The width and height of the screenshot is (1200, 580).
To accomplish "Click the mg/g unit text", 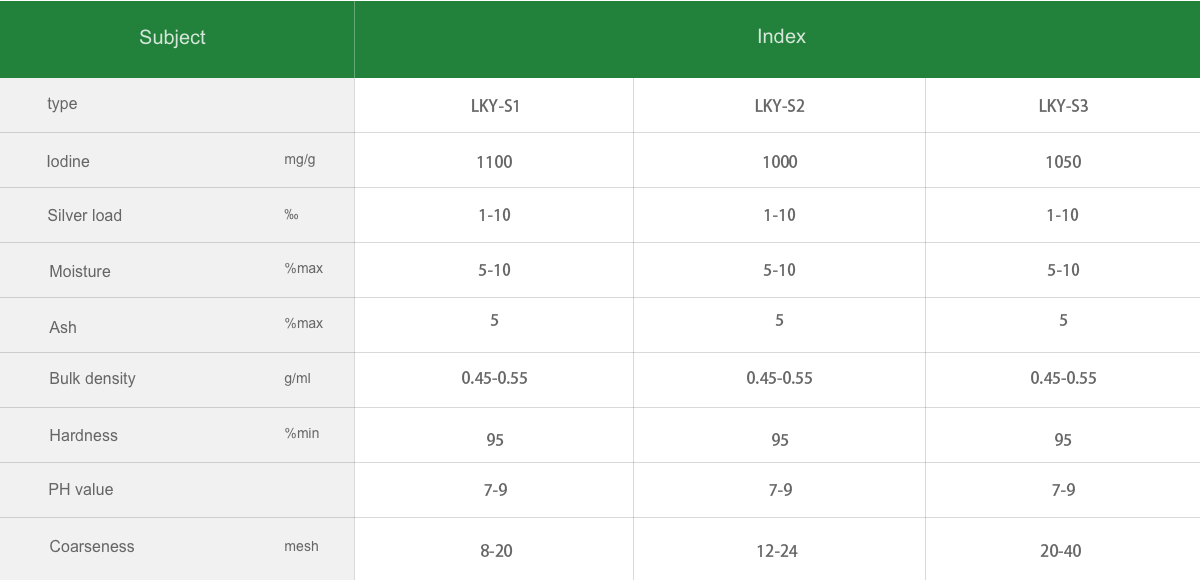I will click(x=299, y=160).
